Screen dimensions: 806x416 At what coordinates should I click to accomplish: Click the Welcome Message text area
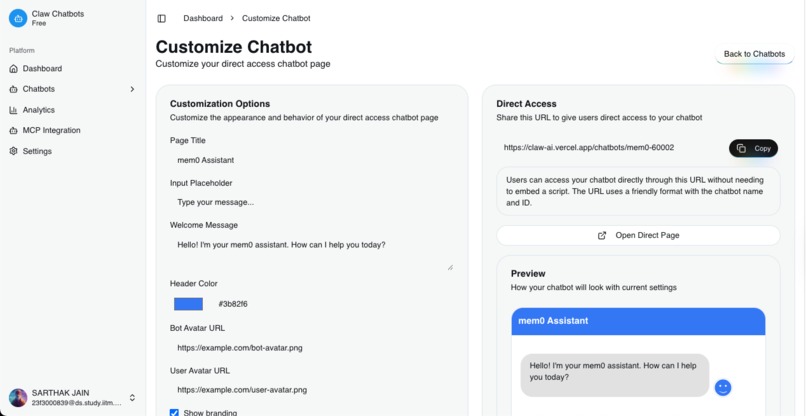coord(312,254)
